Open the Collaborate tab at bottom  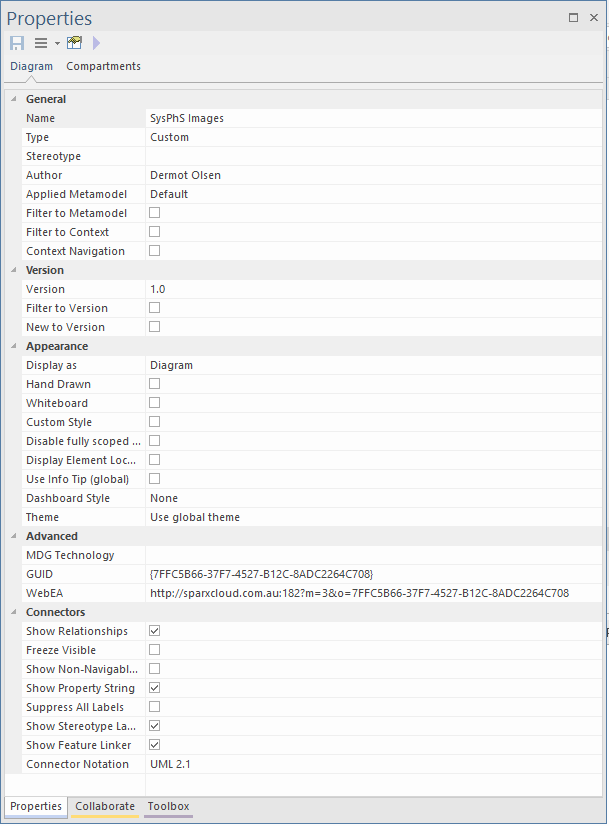click(x=105, y=806)
